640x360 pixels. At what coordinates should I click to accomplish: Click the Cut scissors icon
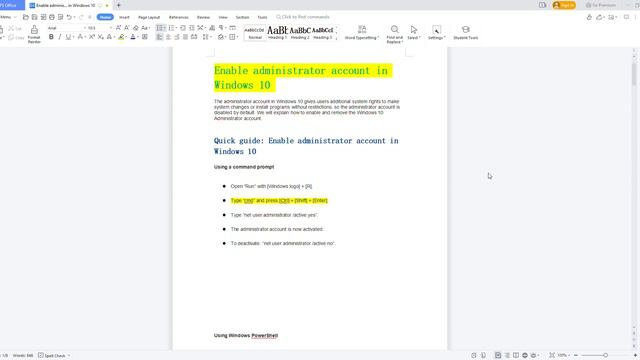(11, 29)
